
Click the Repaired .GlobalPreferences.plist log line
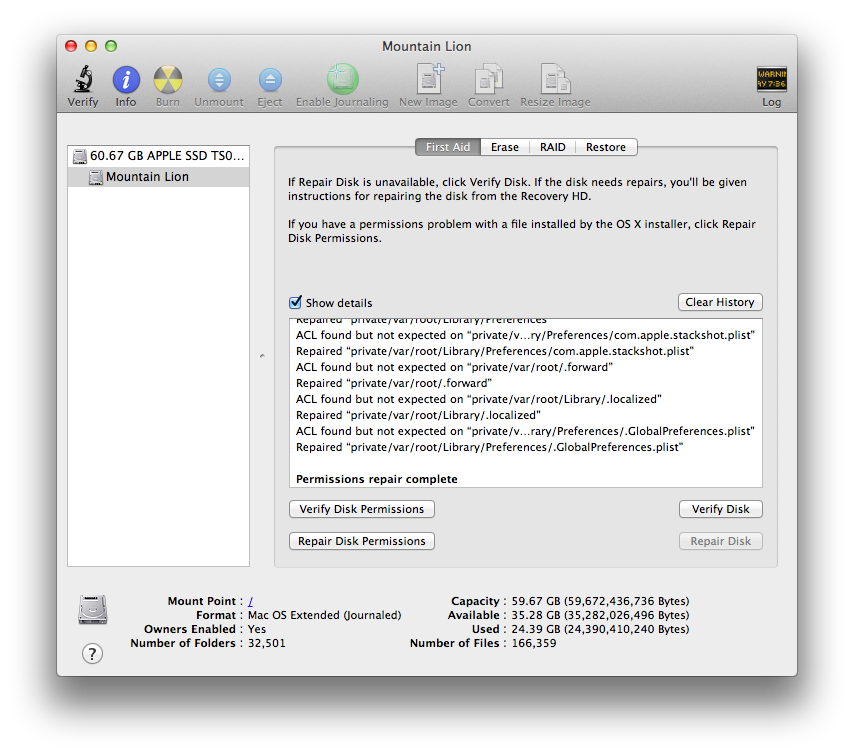pos(489,447)
